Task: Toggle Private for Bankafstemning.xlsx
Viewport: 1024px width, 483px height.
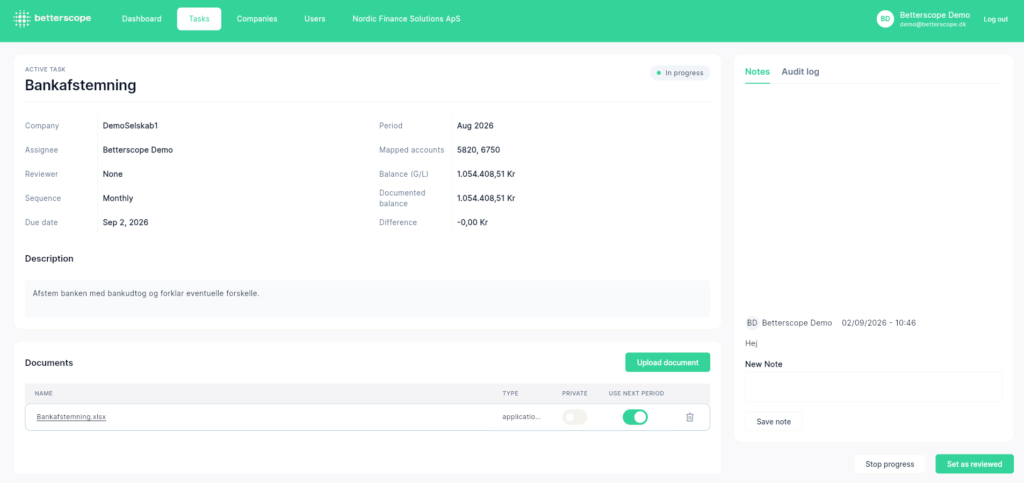Action: tap(575, 417)
